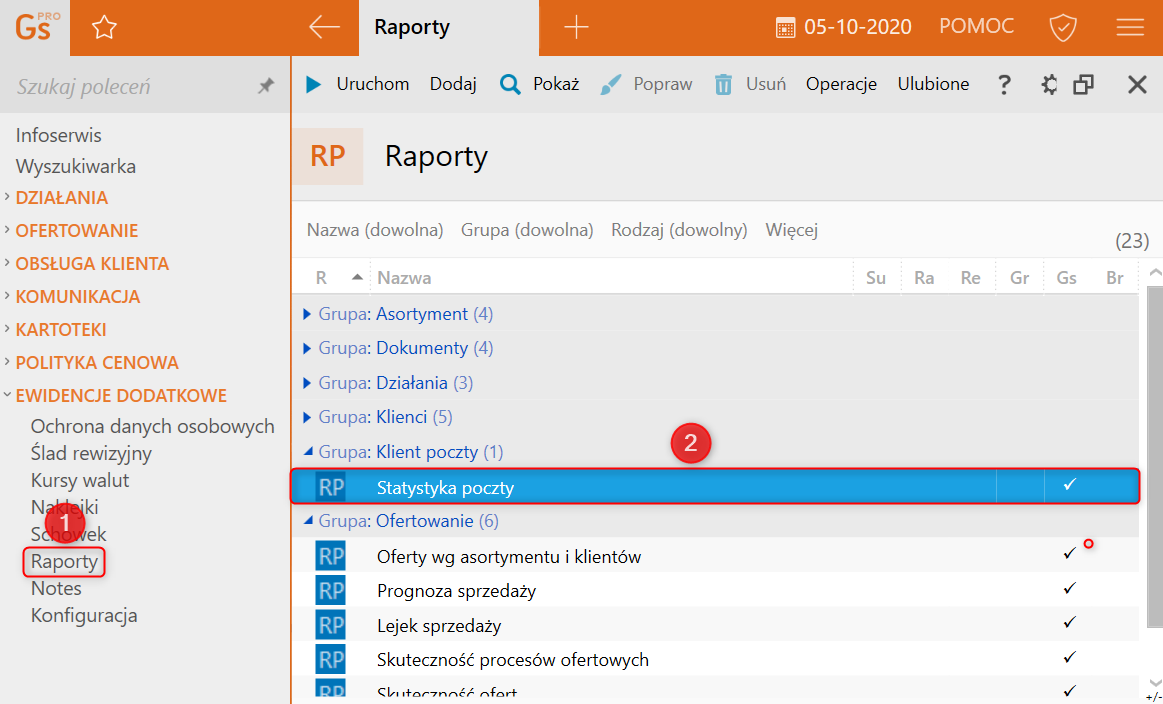Expand the DZIAŁANIA sidebar section
Viewport: 1163px width, 704px height.
point(7,197)
